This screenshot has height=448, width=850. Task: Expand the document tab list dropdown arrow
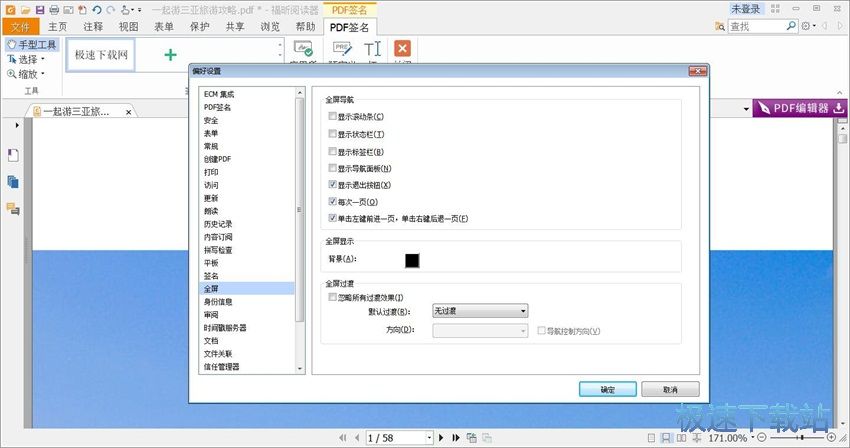[x=746, y=109]
